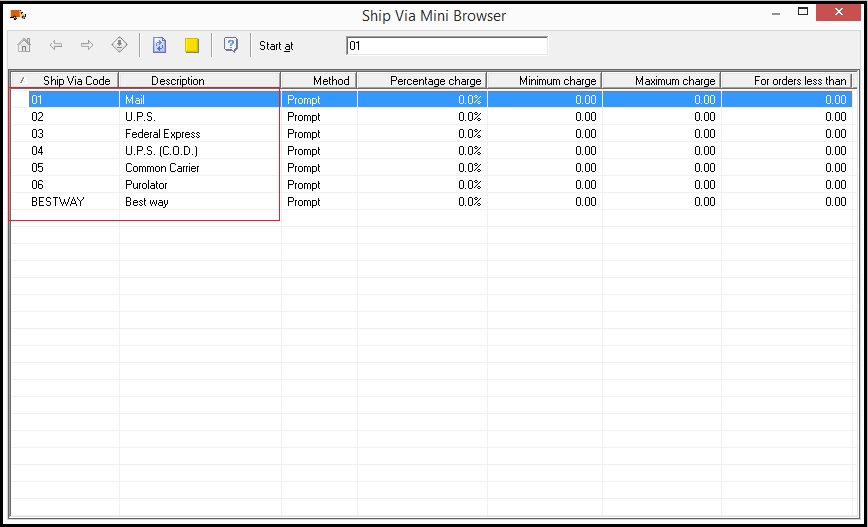Select ship via code 05
The width and height of the screenshot is (868, 527).
click(74, 168)
